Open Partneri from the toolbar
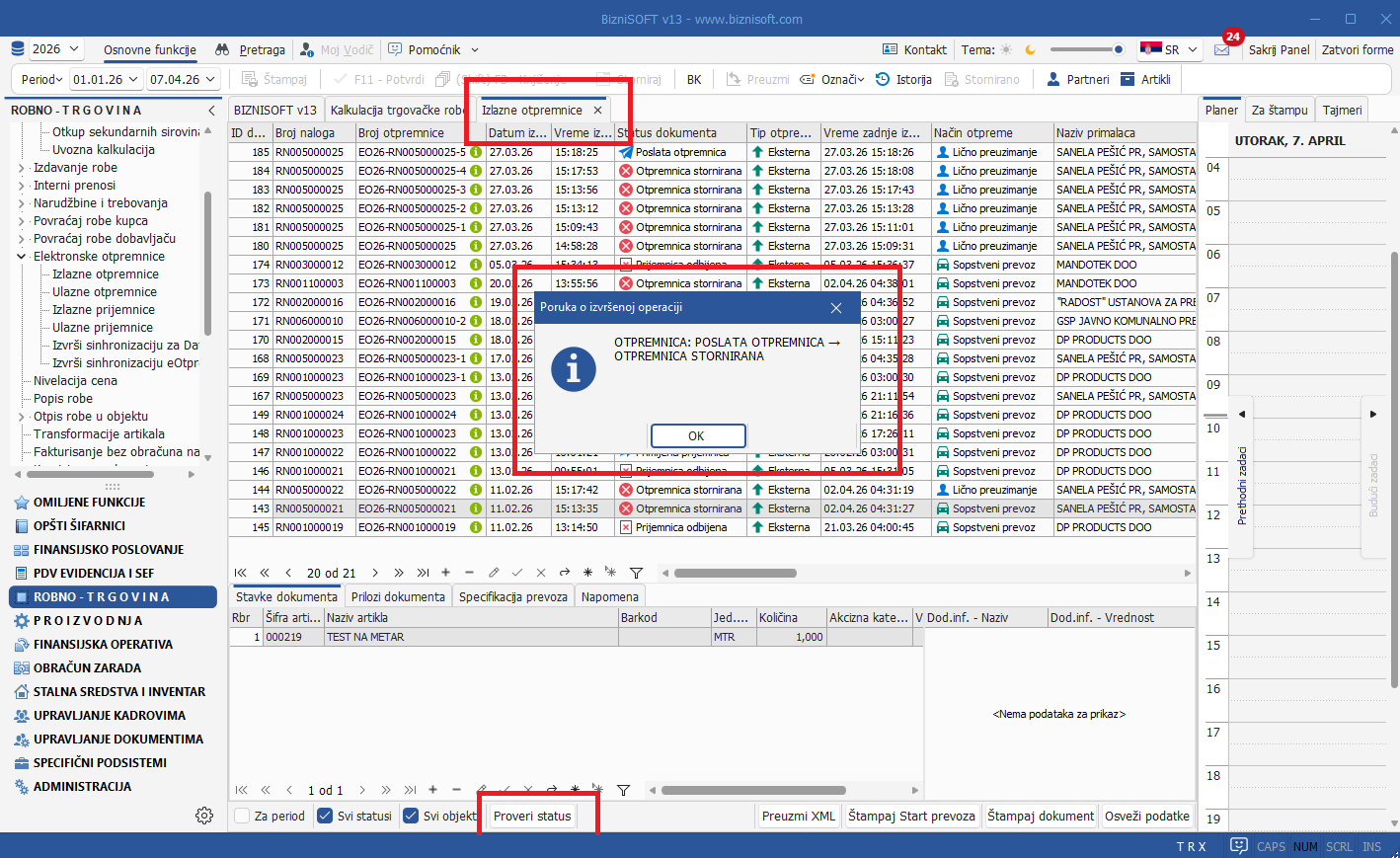1400x858 pixels. click(x=1077, y=79)
